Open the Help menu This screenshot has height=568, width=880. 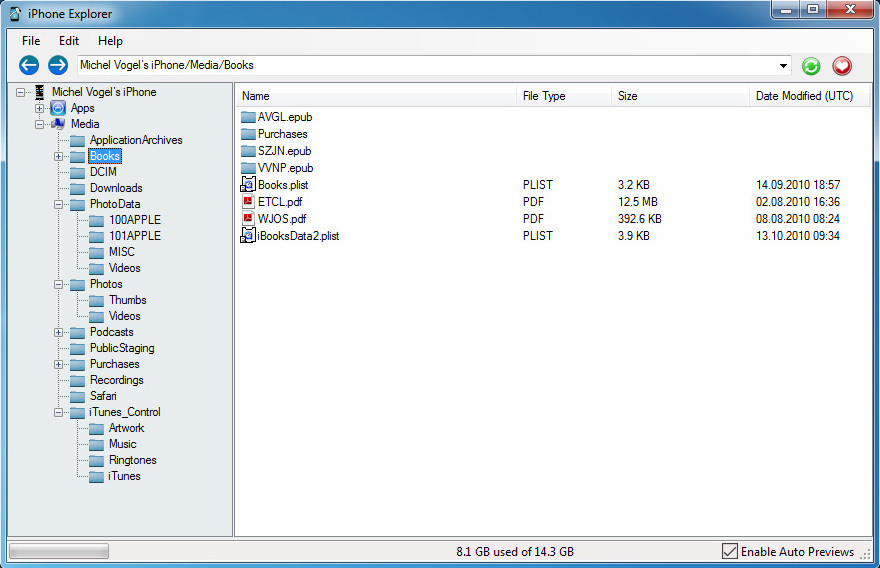click(x=110, y=41)
